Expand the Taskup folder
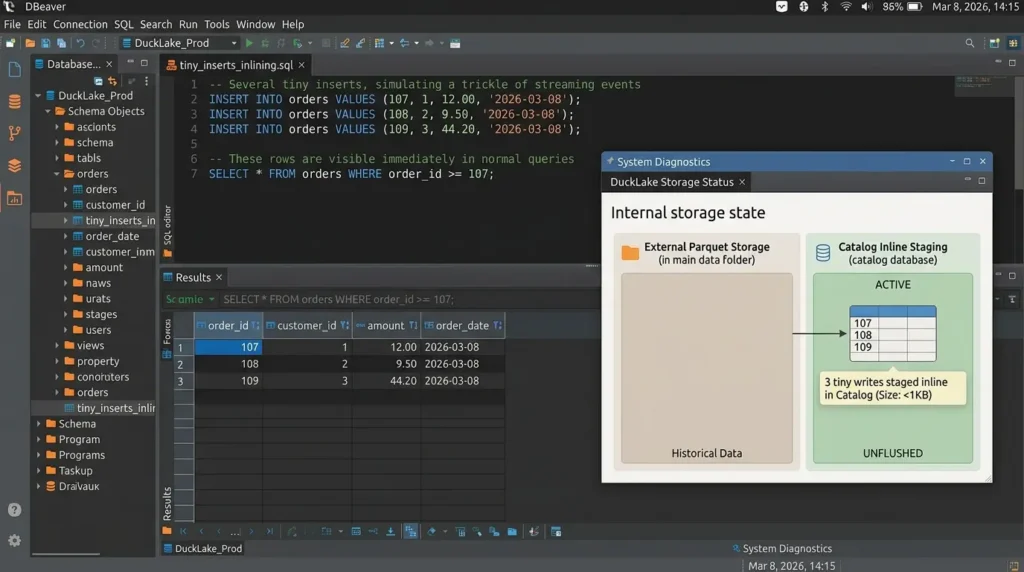This screenshot has height=572, width=1024. point(39,471)
